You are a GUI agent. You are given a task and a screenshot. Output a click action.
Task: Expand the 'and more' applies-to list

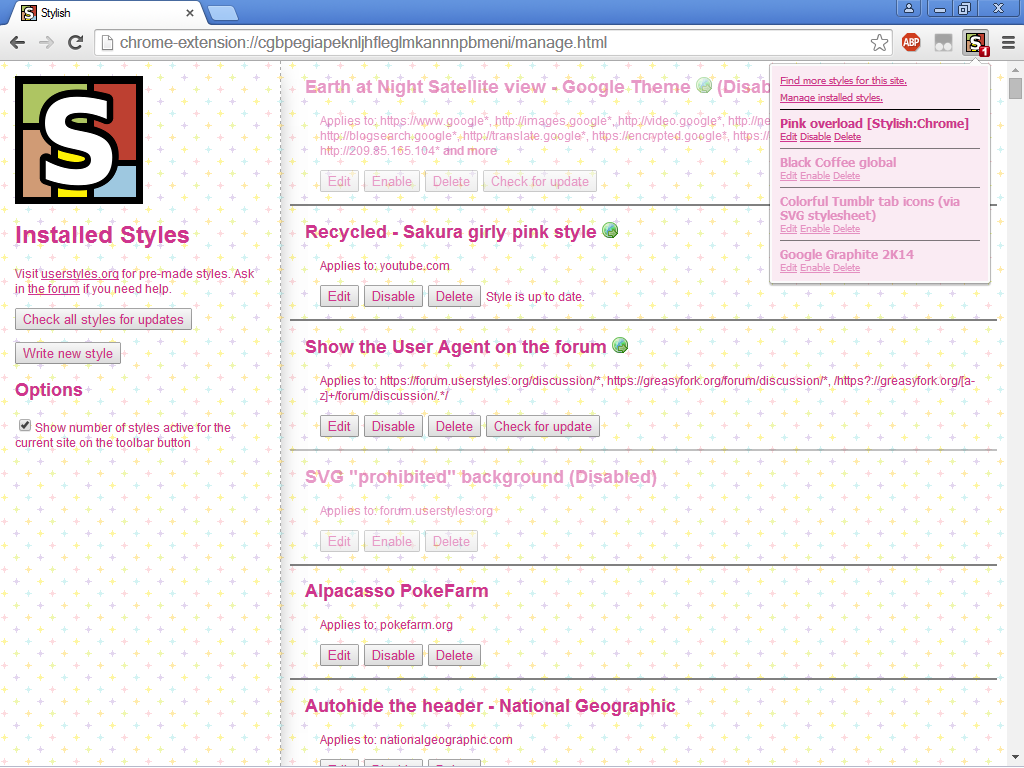(470, 151)
